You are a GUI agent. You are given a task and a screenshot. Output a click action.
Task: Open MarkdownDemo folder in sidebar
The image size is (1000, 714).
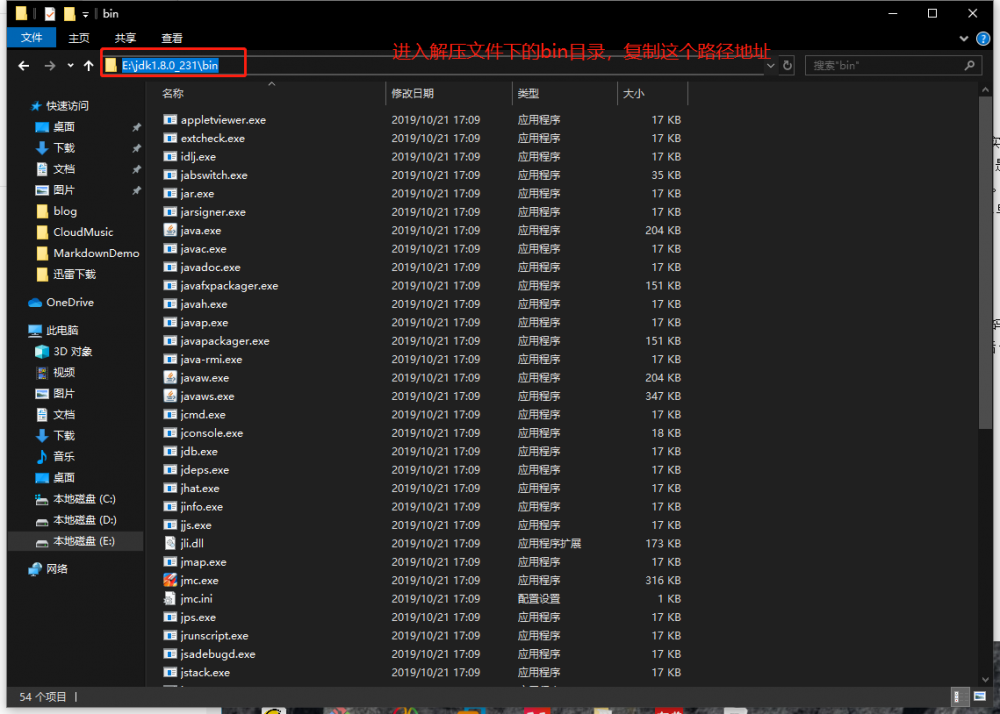pyautogui.click(x=96, y=253)
